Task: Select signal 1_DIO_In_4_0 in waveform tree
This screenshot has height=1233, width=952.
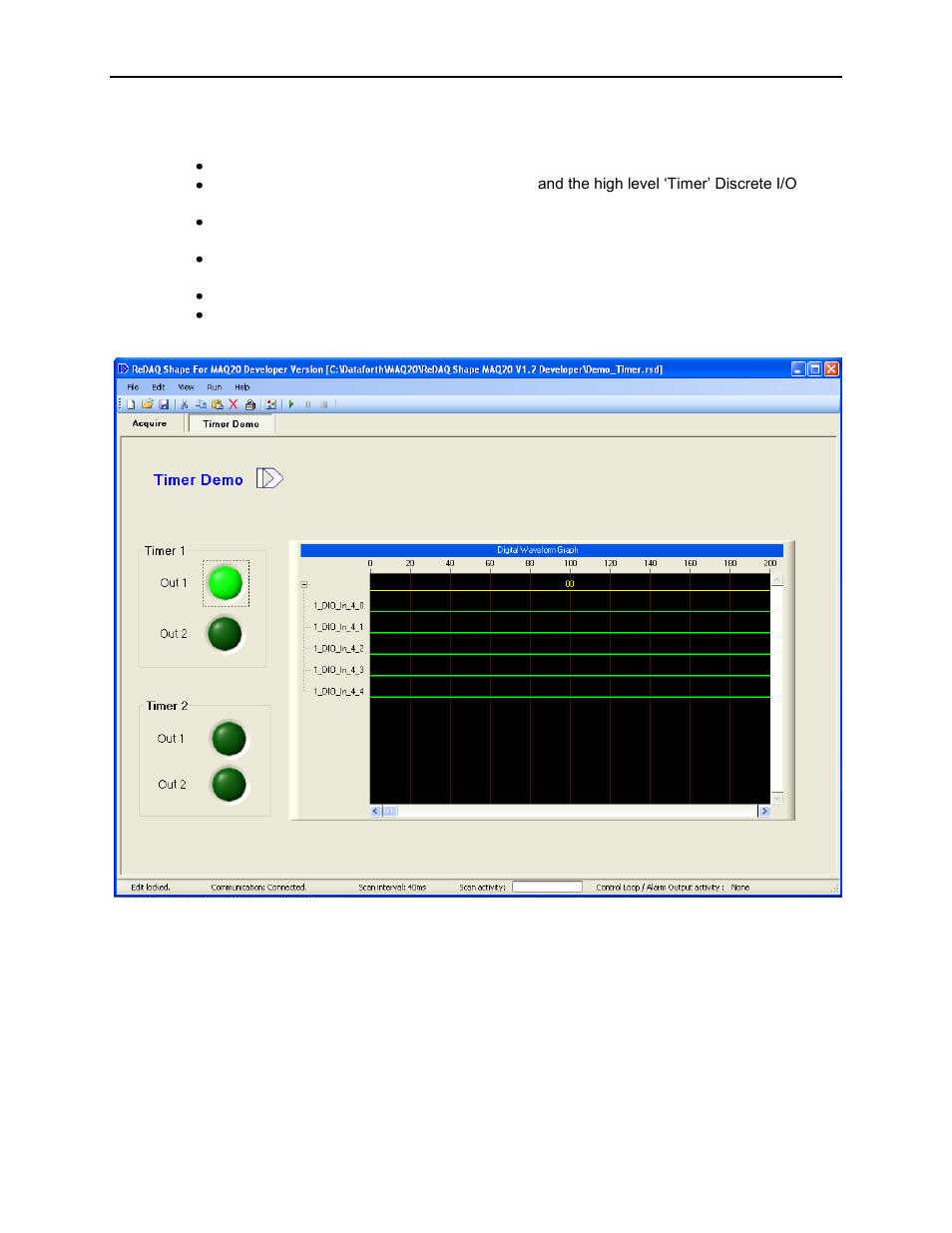Action: 338,606
